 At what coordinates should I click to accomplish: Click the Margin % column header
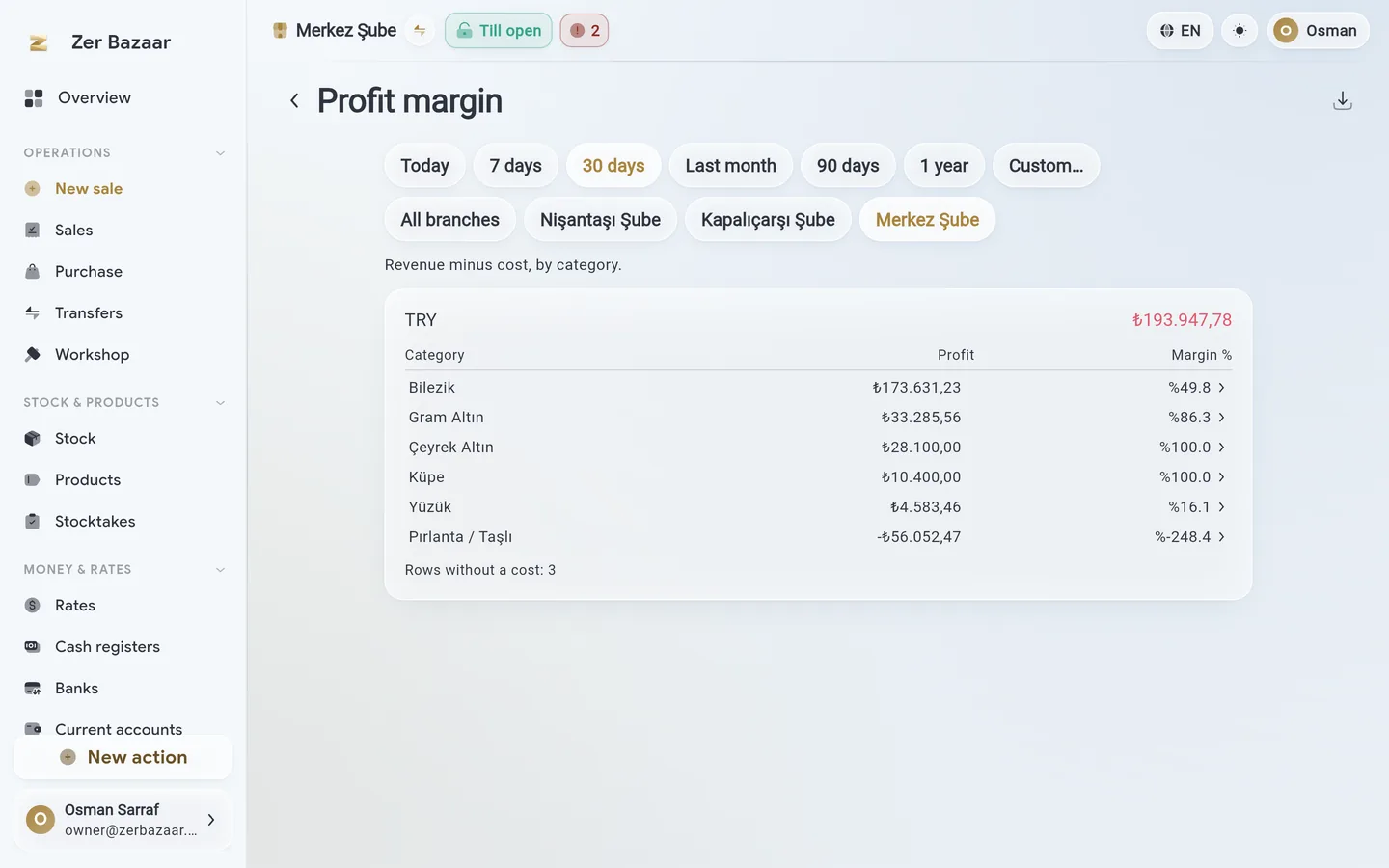click(x=1202, y=355)
